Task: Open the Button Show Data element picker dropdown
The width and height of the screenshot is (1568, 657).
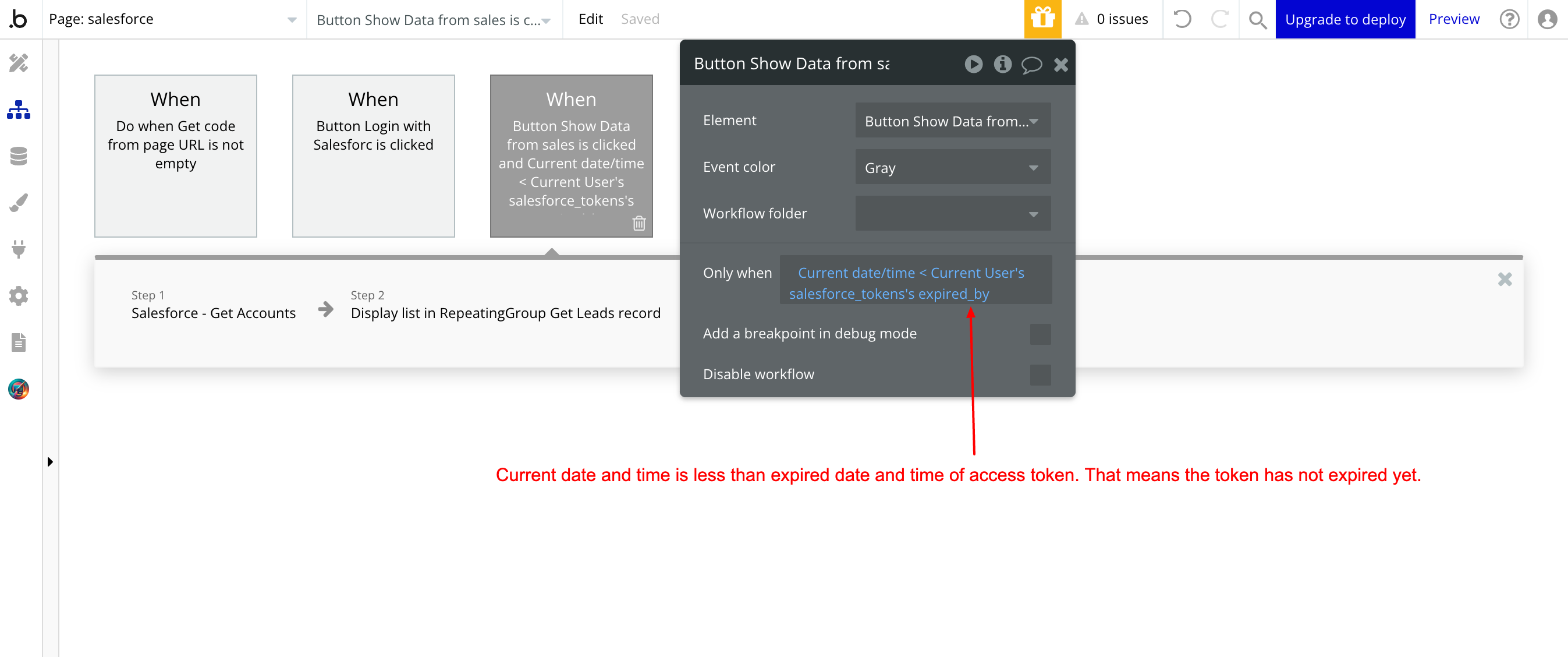Action: click(434, 19)
